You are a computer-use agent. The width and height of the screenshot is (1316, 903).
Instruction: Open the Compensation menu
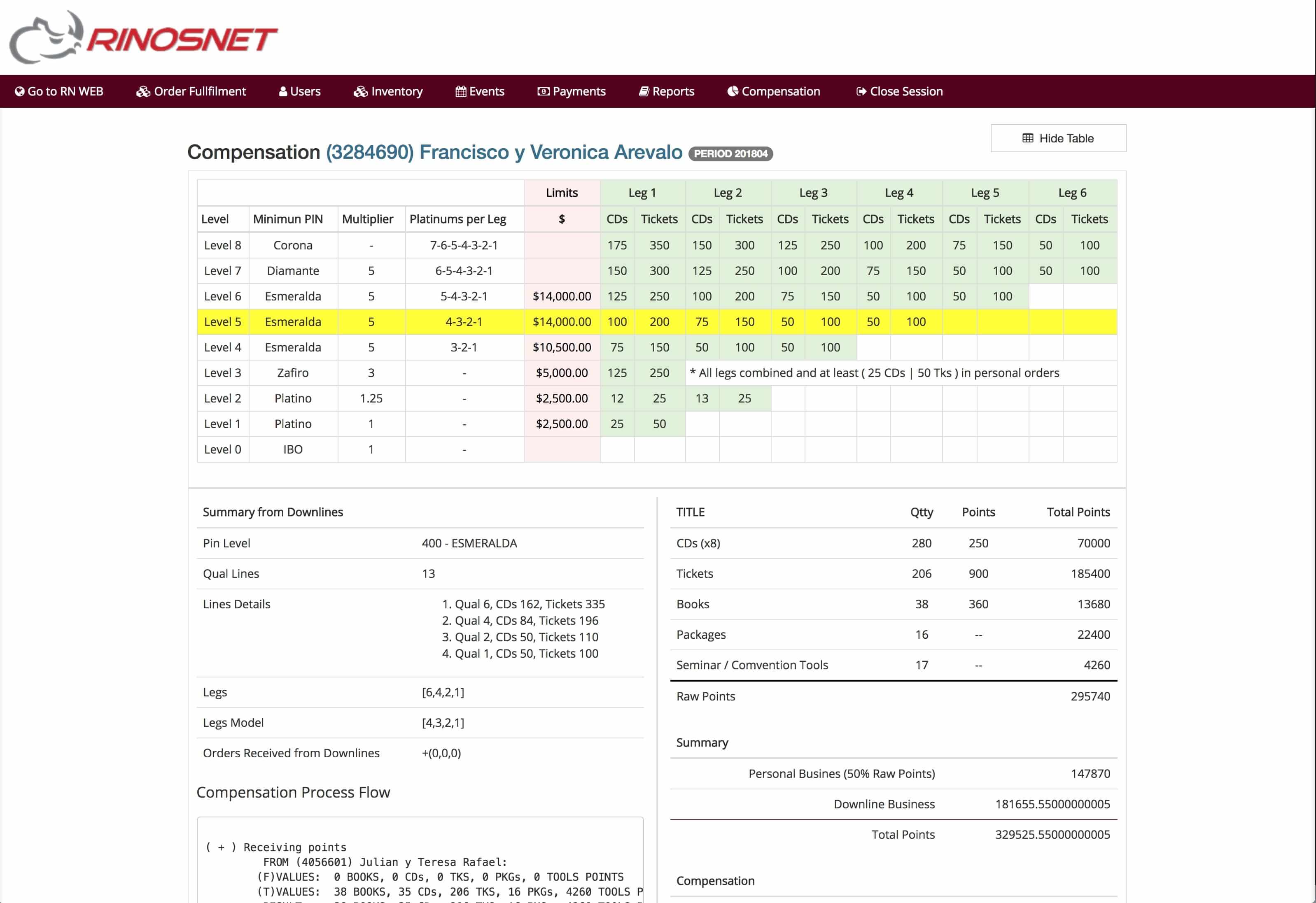click(774, 91)
